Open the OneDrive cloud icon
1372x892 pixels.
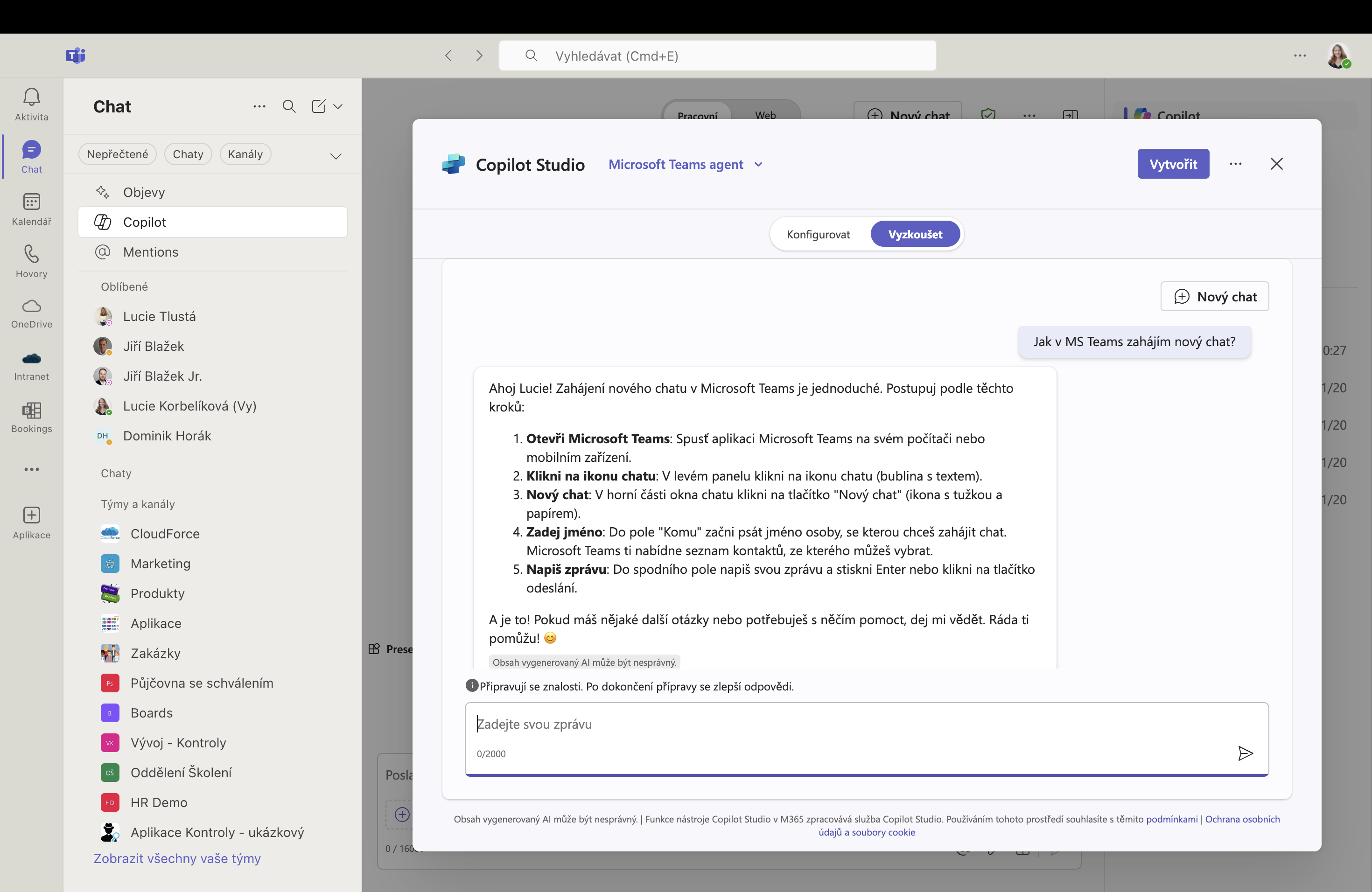coord(31,314)
